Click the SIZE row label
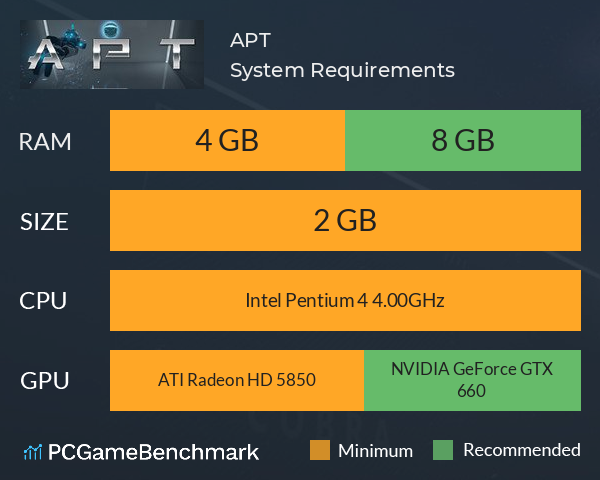 pyautogui.click(x=44, y=222)
